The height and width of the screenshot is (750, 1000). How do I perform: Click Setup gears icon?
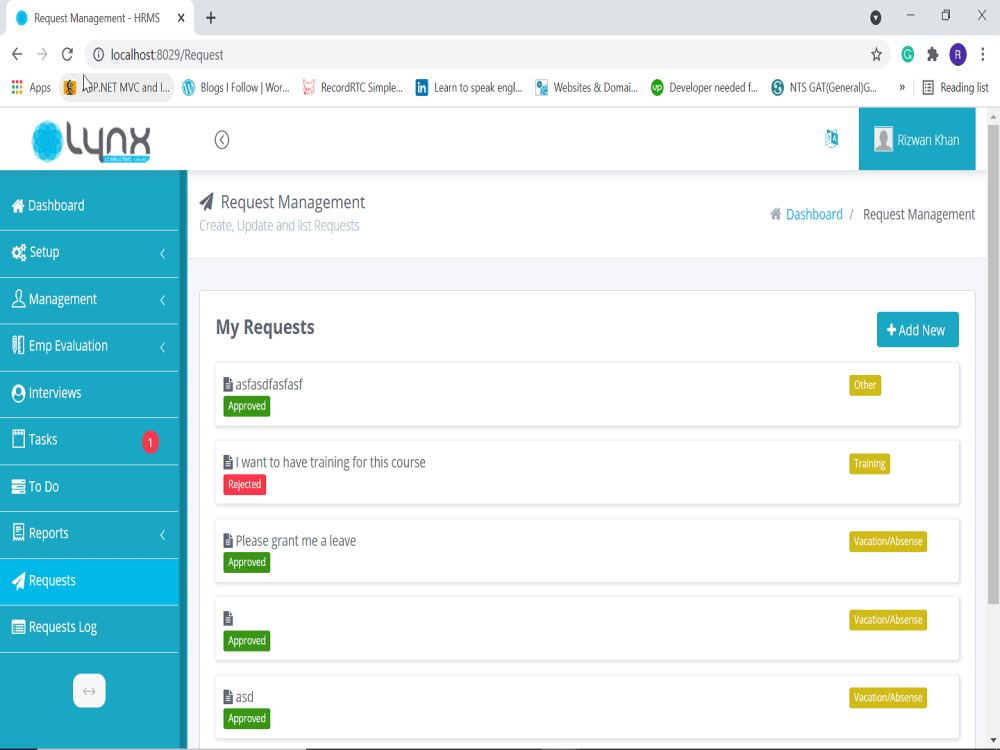18,253
